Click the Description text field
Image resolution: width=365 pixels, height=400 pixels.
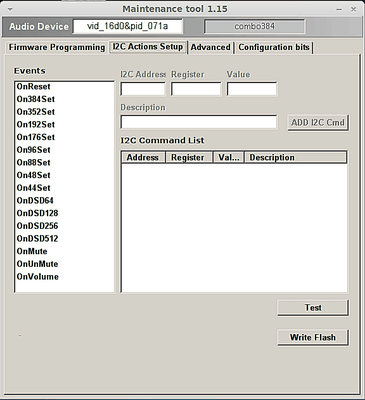198,122
